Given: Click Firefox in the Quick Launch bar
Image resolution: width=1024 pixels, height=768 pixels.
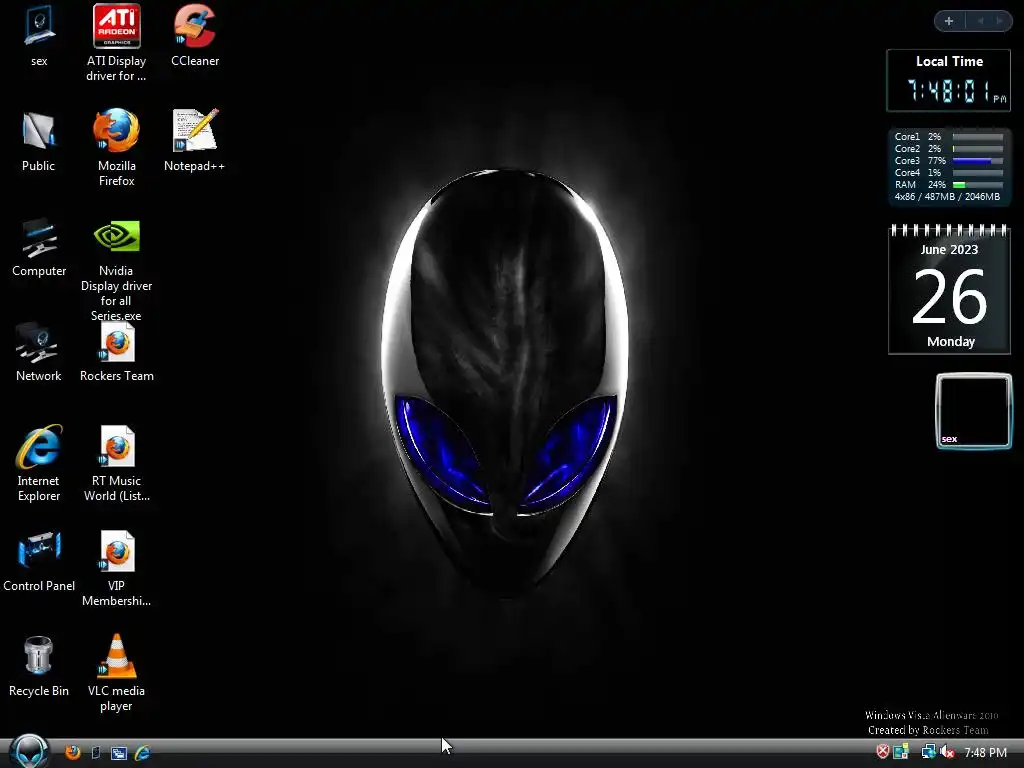Looking at the screenshot, I should click(72, 752).
